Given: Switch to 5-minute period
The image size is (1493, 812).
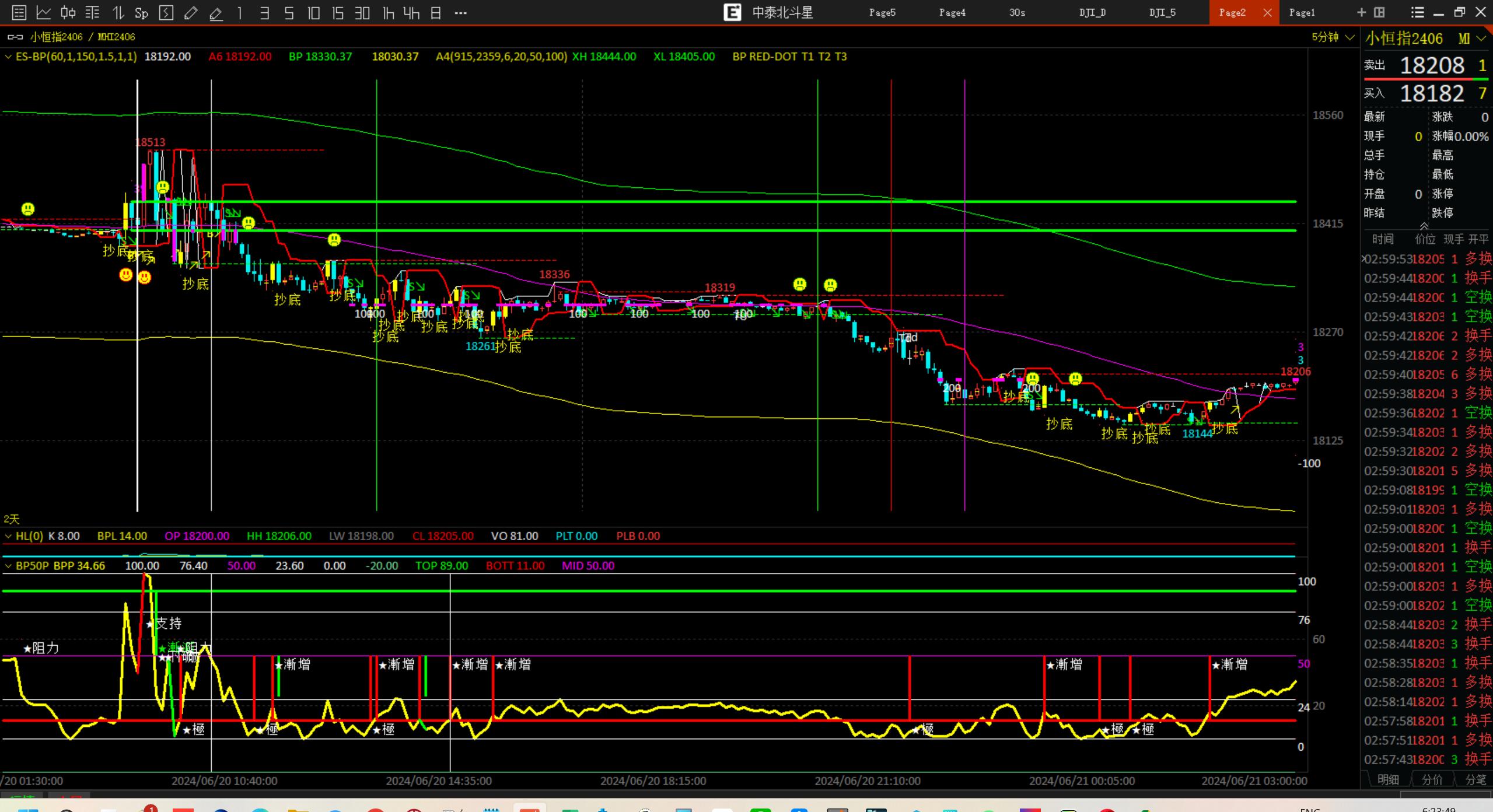Looking at the screenshot, I should click(x=289, y=13).
